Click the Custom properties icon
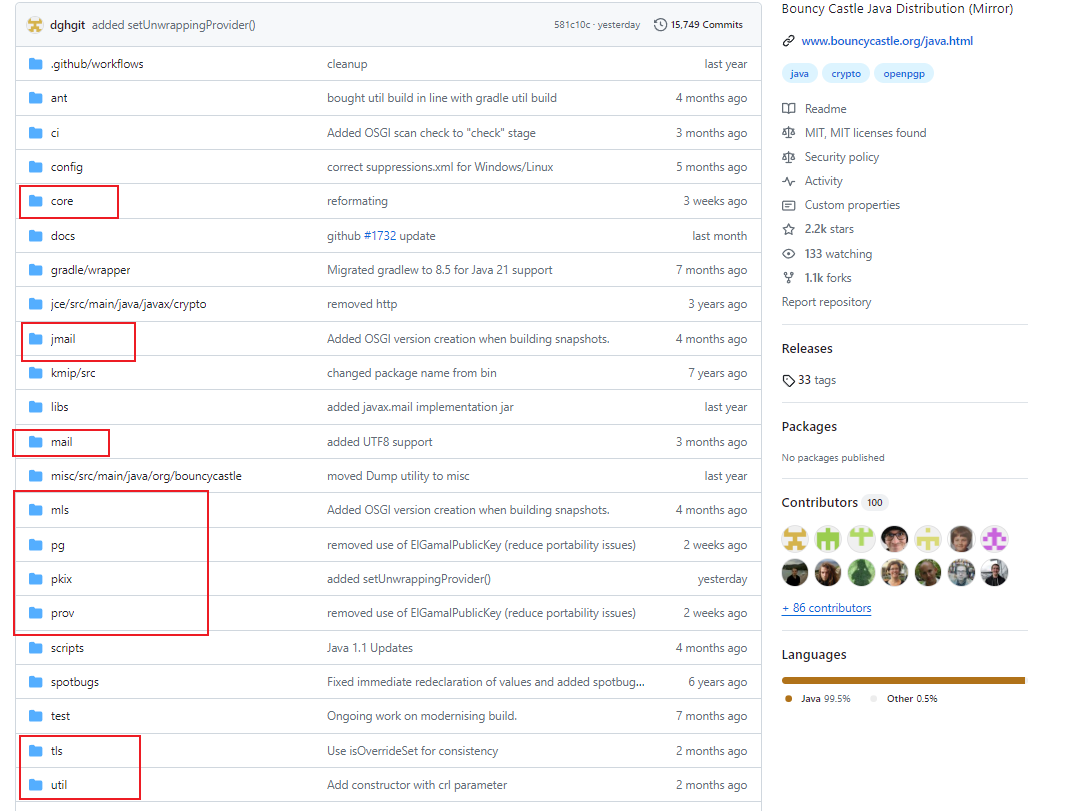This screenshot has width=1072, height=811. coord(788,205)
